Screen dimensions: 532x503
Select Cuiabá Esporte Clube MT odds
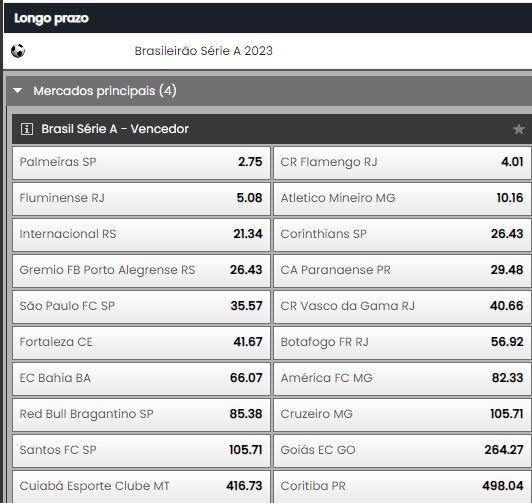141,486
